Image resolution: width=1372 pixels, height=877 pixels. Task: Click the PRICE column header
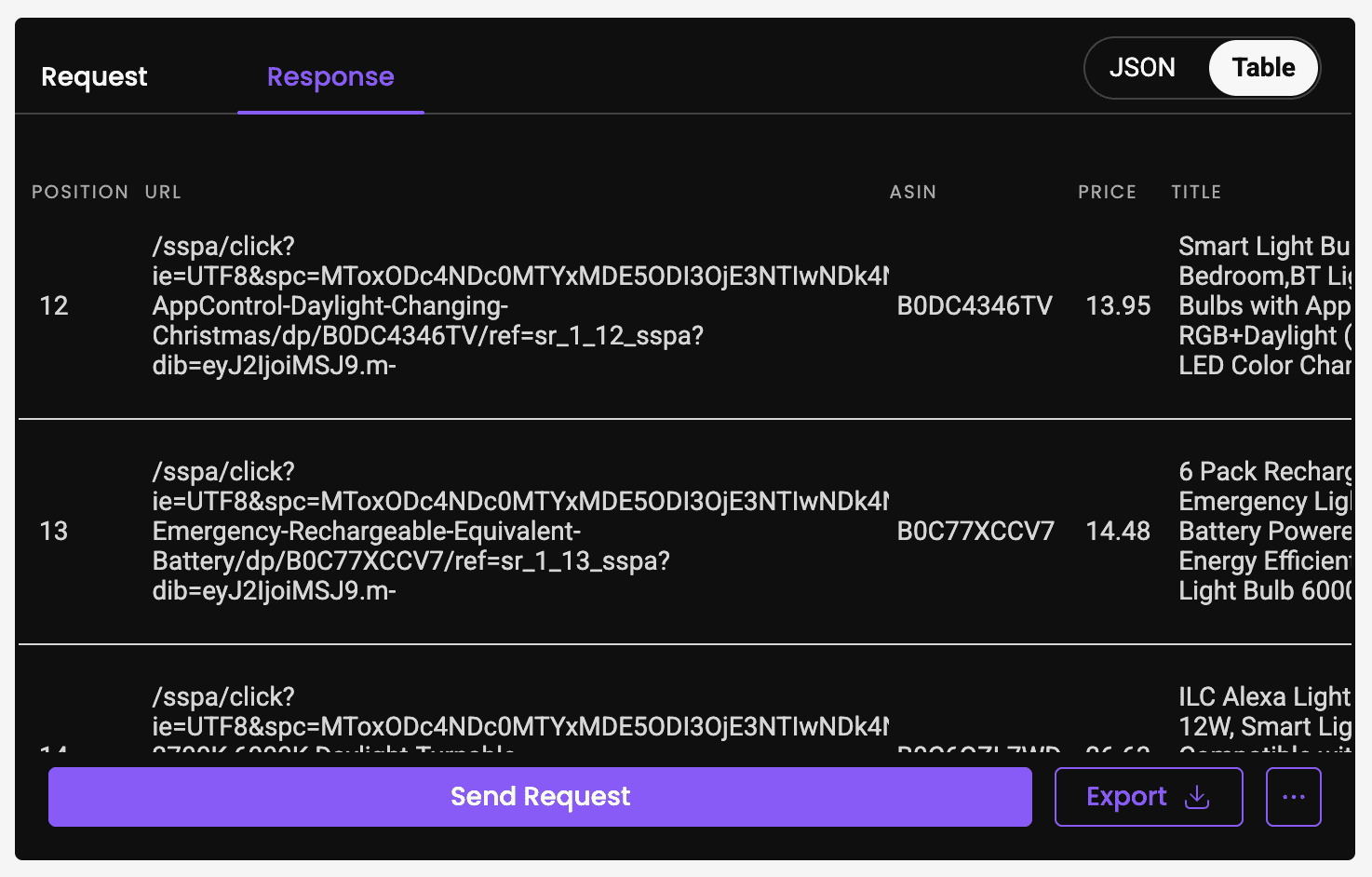tap(1107, 192)
